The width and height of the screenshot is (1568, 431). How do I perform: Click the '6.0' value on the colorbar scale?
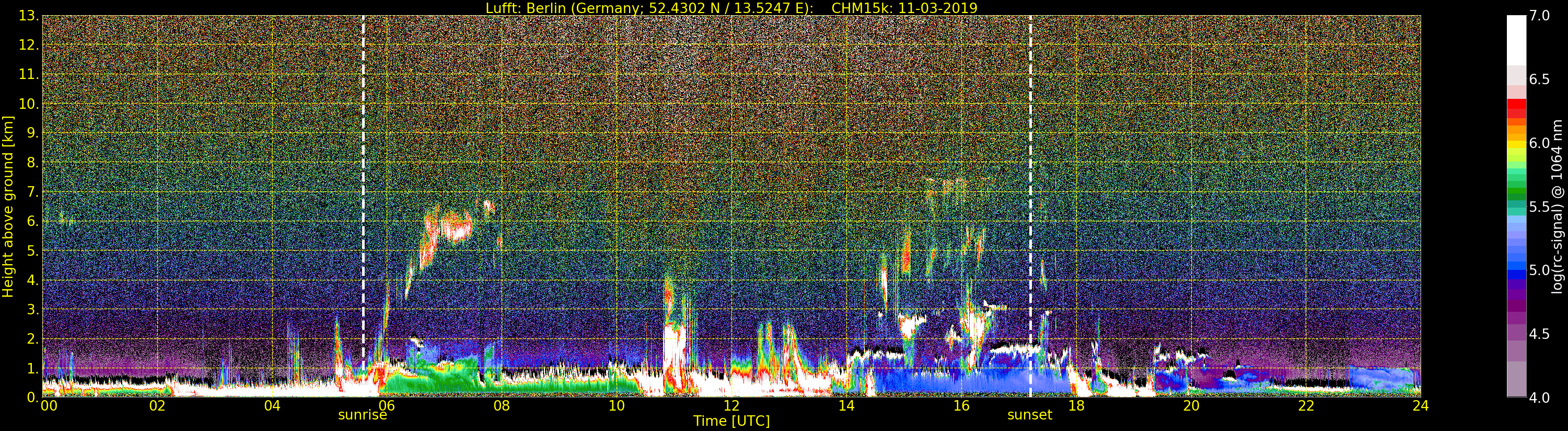point(1540,143)
